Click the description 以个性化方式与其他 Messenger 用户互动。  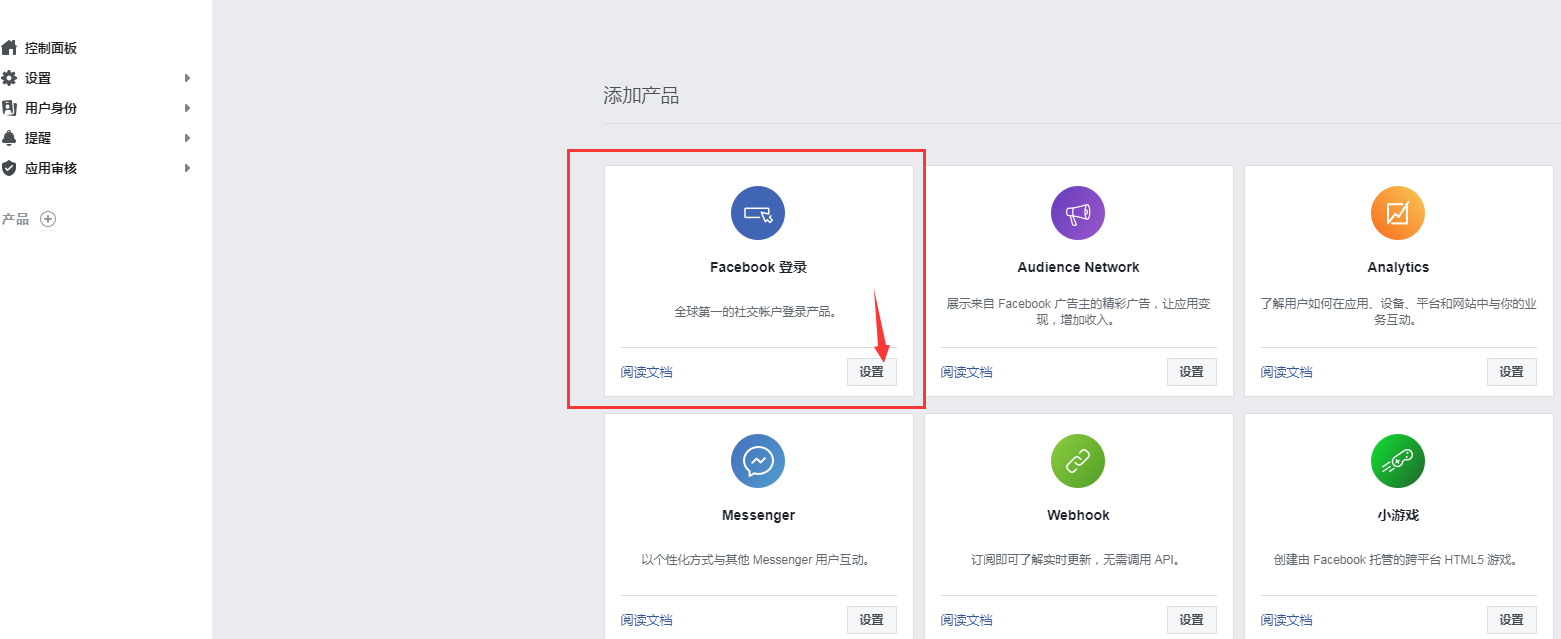tap(758, 560)
